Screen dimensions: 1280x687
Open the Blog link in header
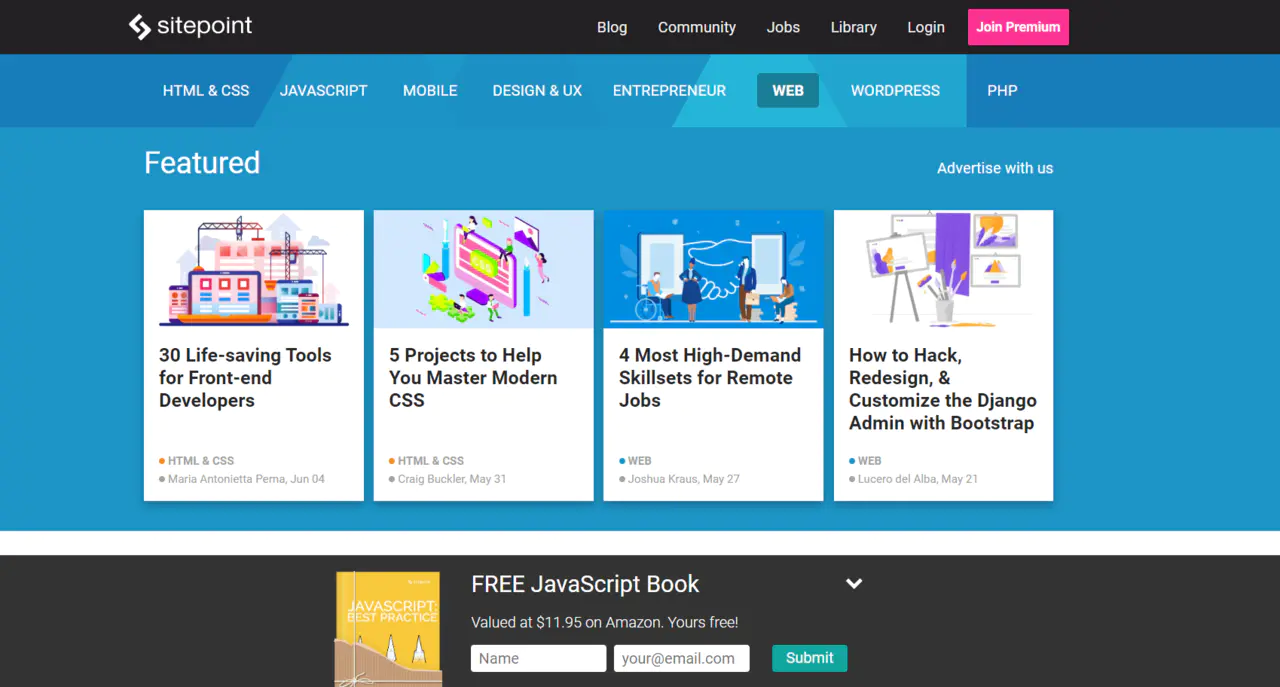point(612,27)
